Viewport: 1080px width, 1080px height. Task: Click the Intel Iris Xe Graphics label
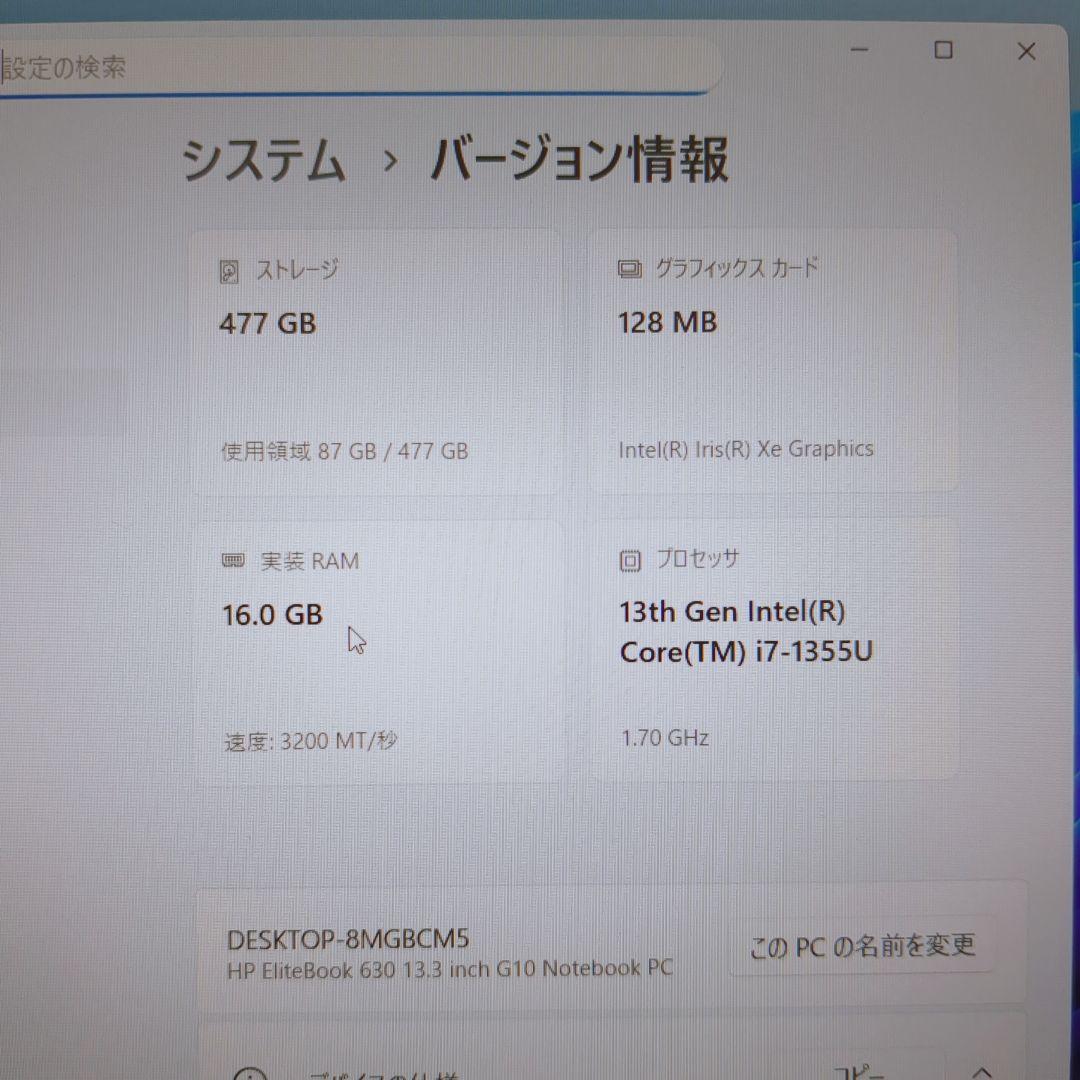[744, 449]
